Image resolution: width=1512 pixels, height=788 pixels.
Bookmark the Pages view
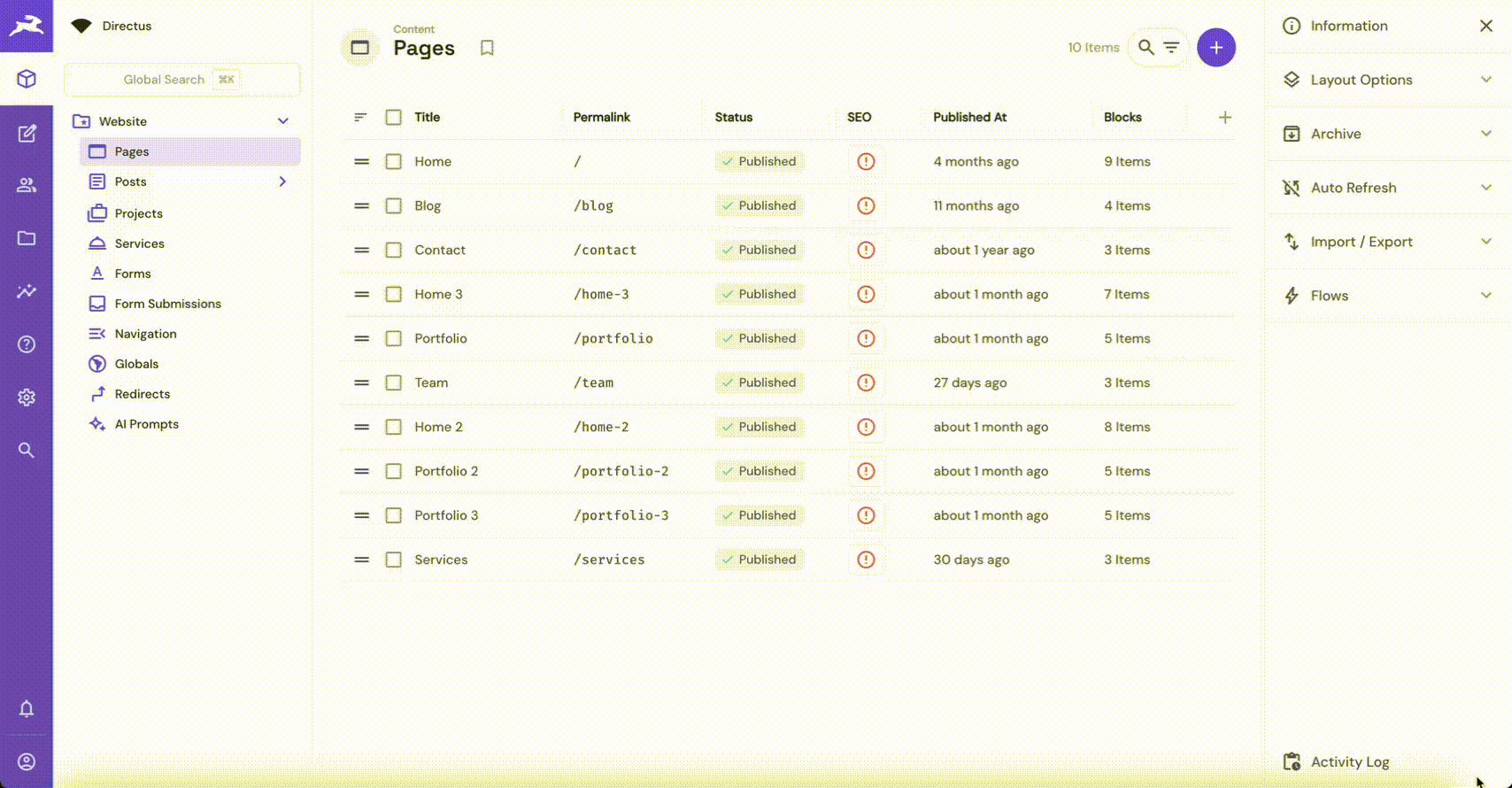[487, 48]
